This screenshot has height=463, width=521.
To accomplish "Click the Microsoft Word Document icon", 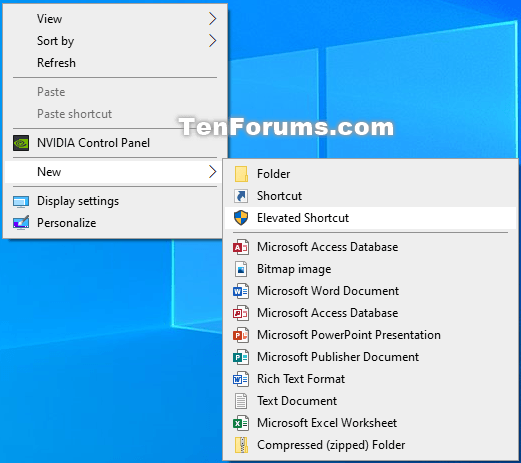I will (x=241, y=291).
